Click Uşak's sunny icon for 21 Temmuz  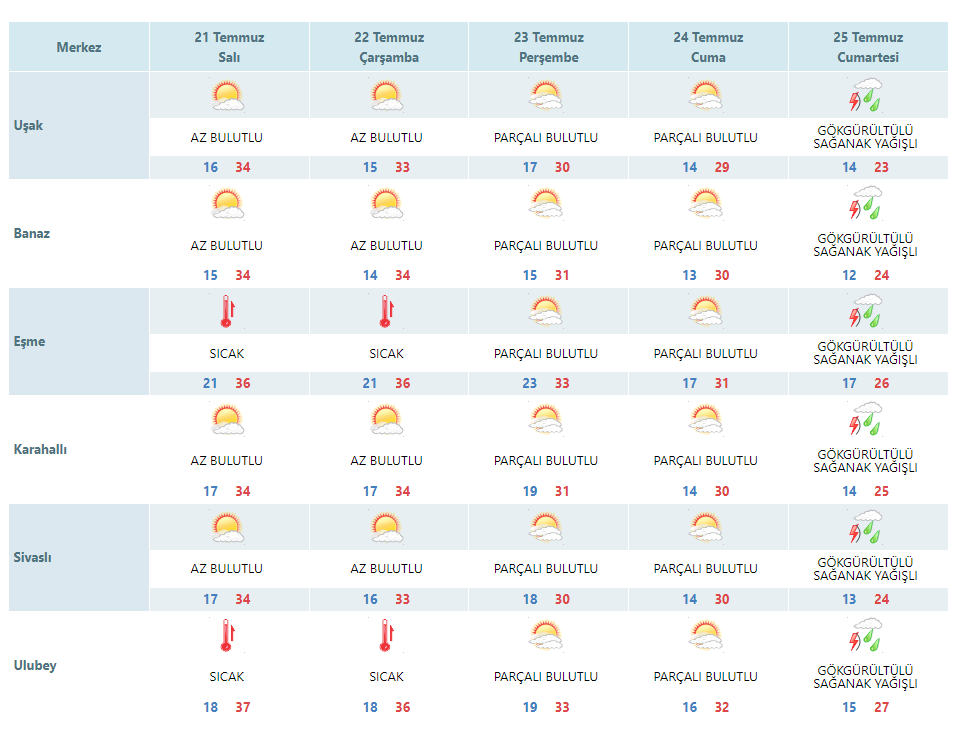pyautogui.click(x=228, y=96)
